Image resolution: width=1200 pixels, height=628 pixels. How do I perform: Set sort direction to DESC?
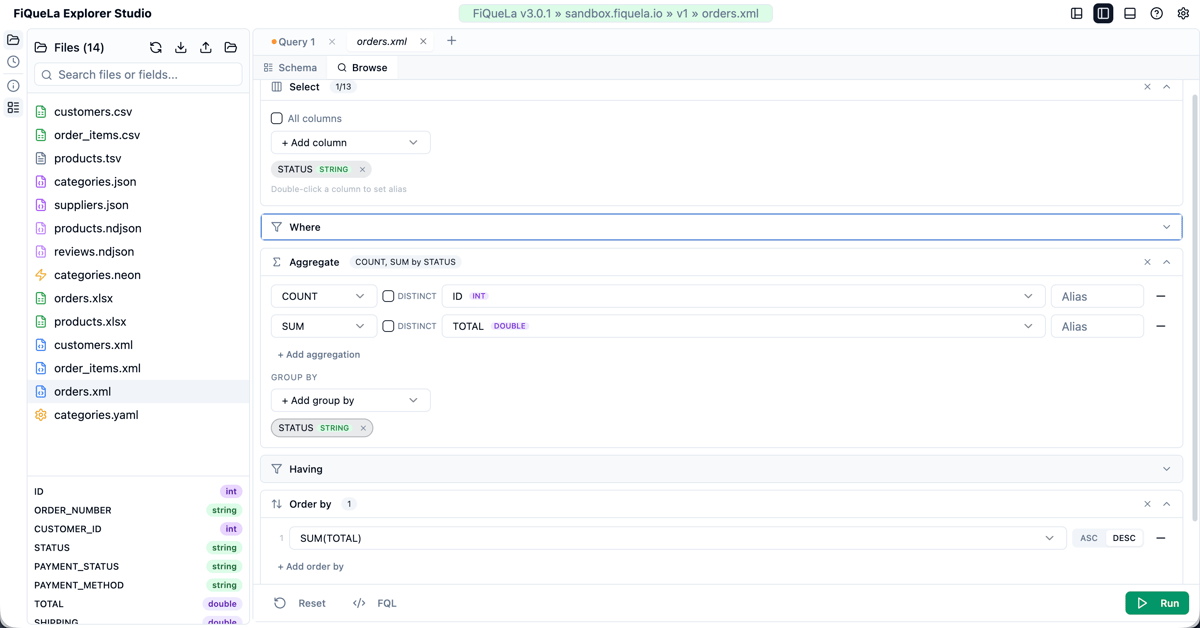[1124, 538]
